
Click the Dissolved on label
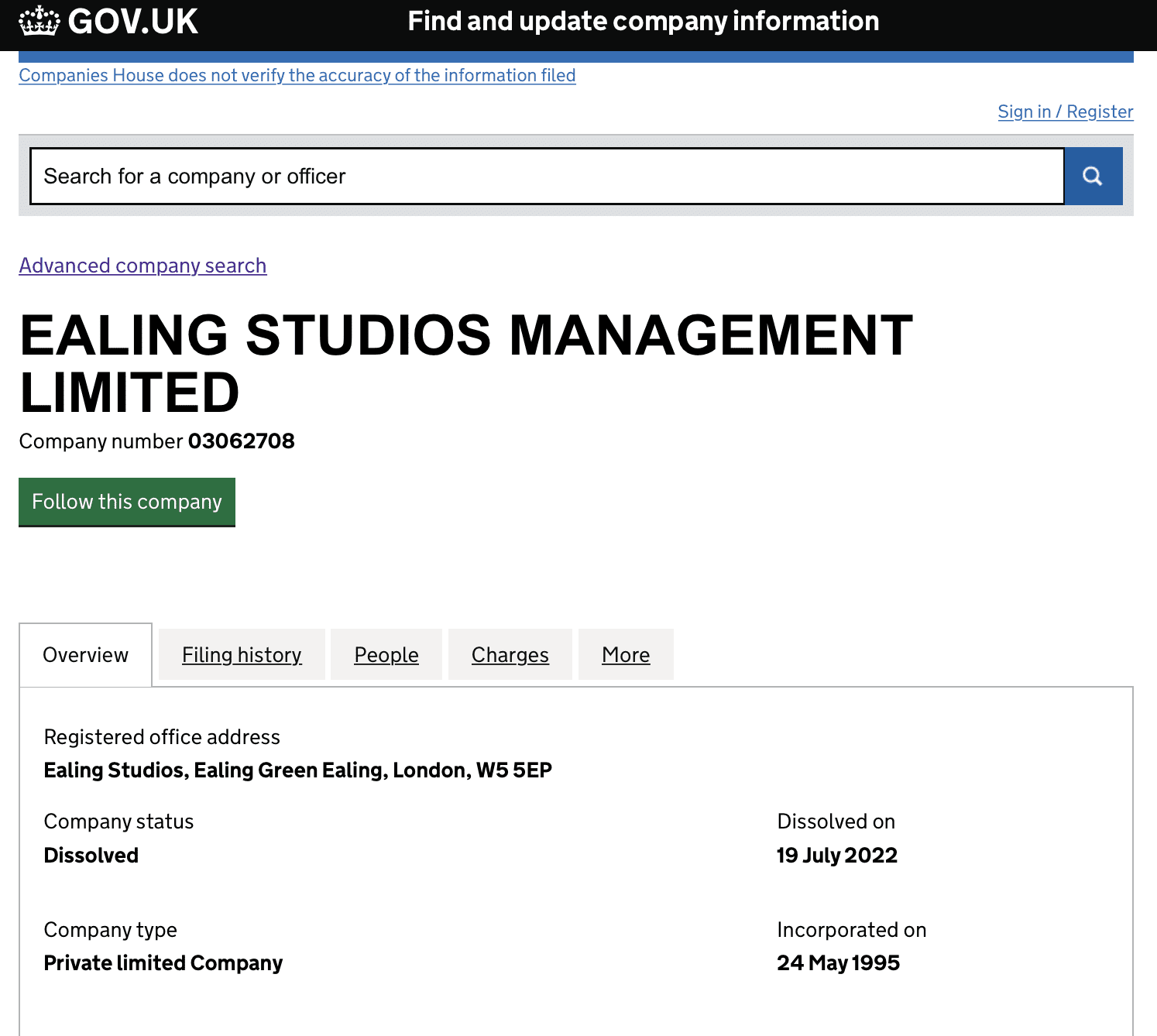(836, 822)
